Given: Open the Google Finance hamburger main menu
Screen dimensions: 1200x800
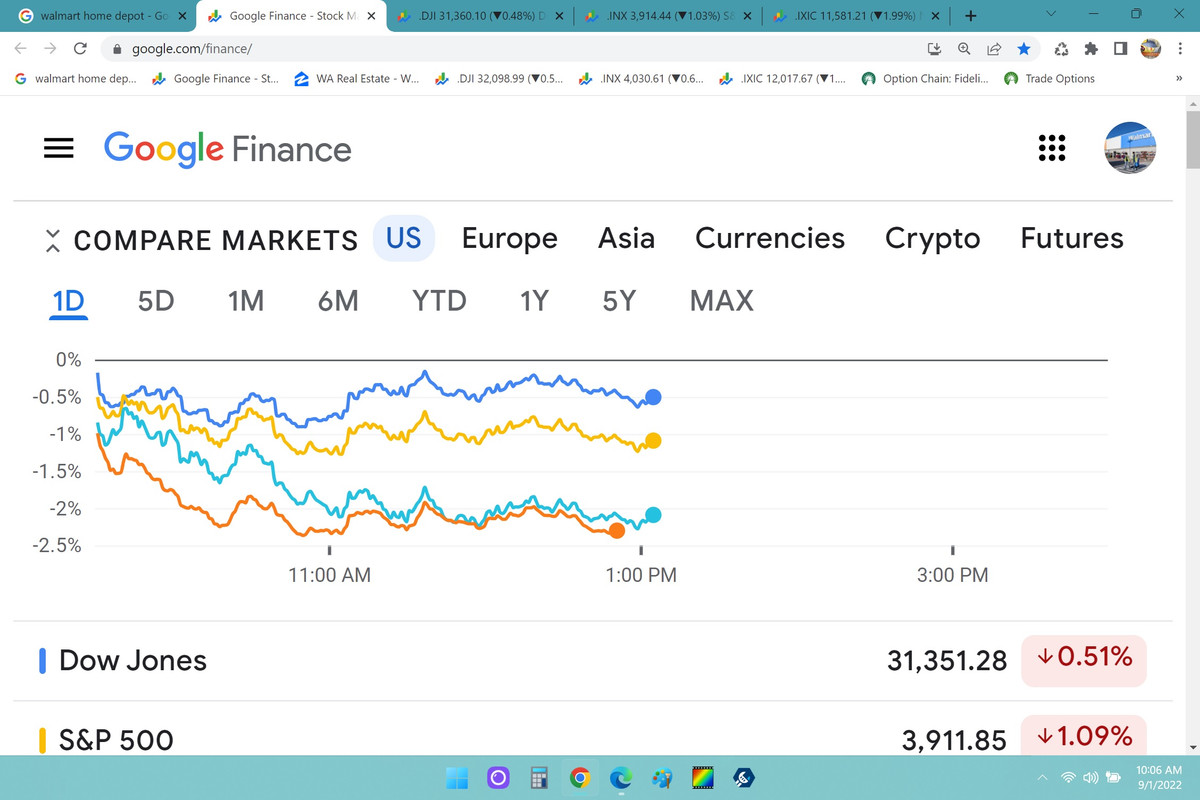Looking at the screenshot, I should coord(59,148).
